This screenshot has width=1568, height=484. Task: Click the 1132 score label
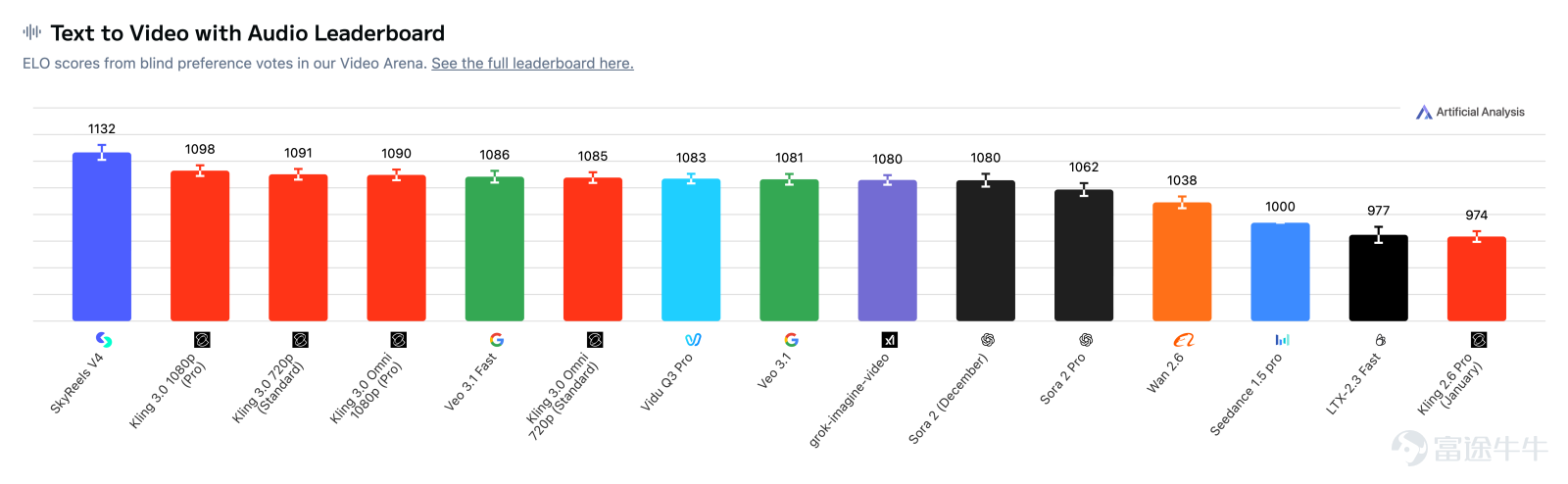tap(102, 128)
